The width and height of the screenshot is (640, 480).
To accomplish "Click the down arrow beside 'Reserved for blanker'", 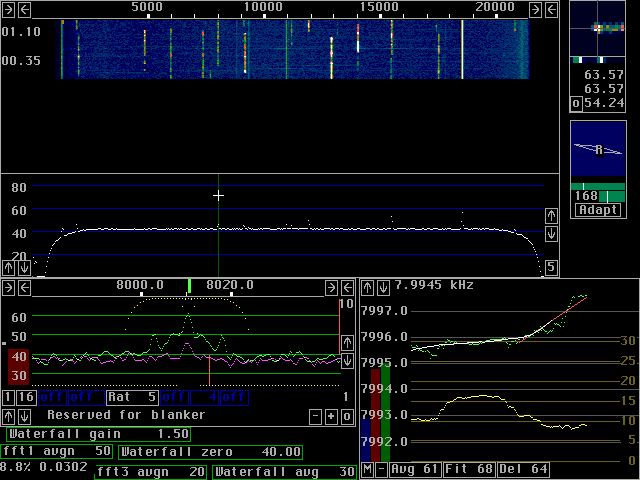I will pyautogui.click(x=24, y=417).
